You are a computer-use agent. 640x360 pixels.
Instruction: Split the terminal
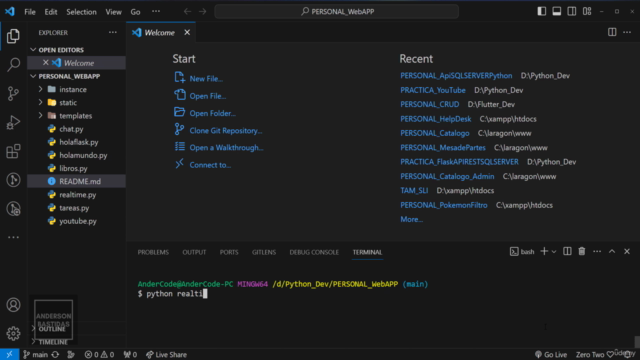pos(567,251)
